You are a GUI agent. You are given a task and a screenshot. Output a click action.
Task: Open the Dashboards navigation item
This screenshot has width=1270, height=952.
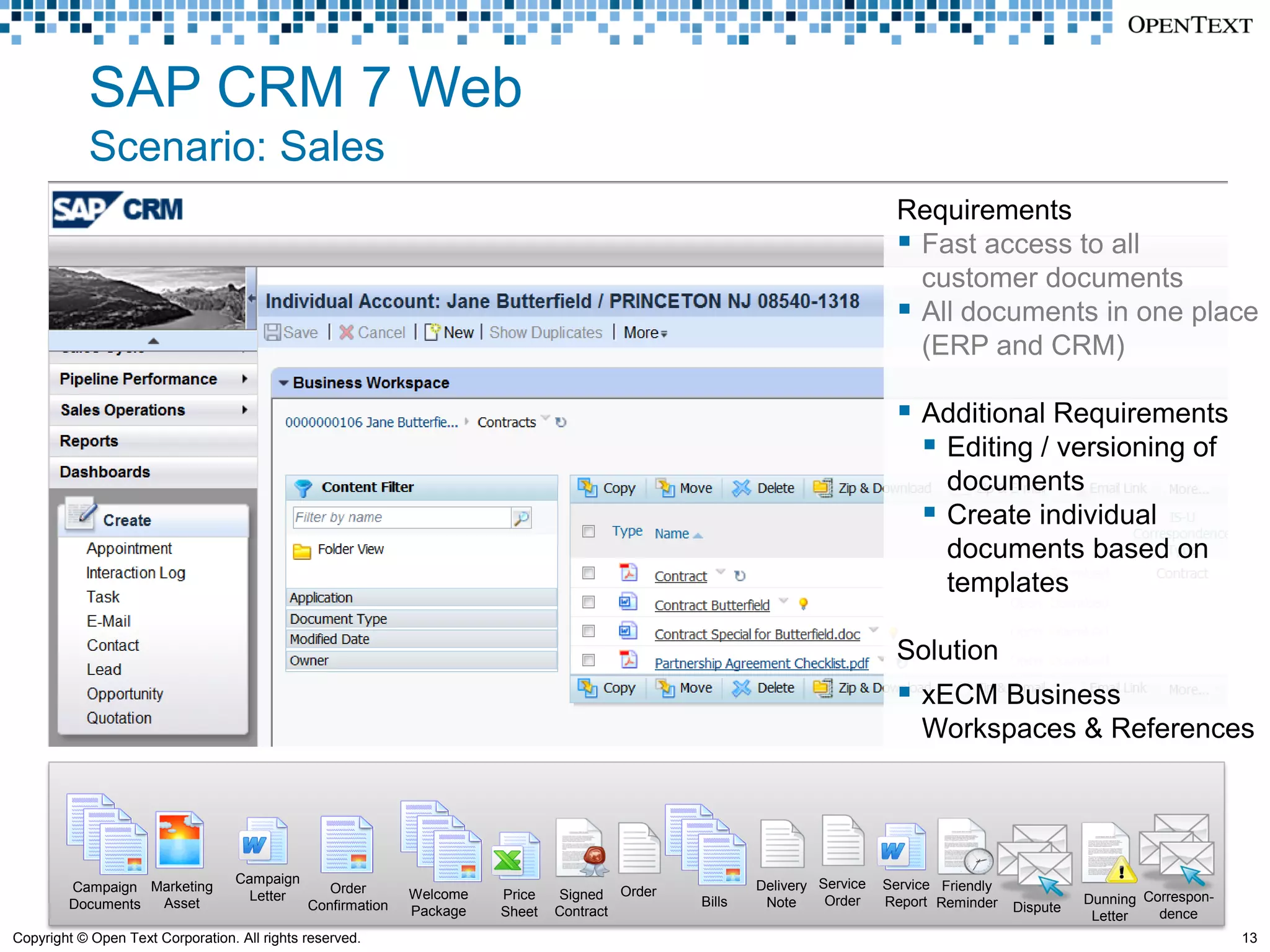tap(153, 472)
